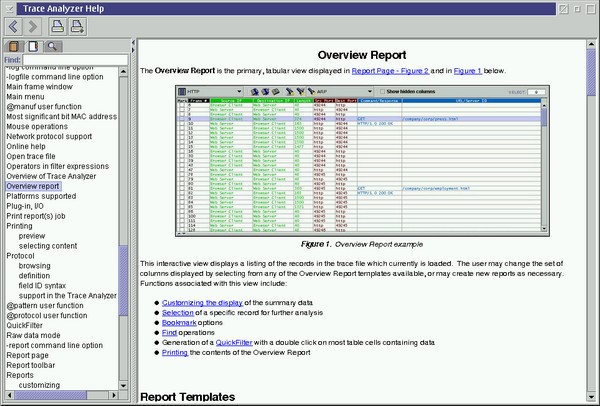Open the 'Find' operations link
The width and height of the screenshot is (600, 406).
tap(169, 333)
